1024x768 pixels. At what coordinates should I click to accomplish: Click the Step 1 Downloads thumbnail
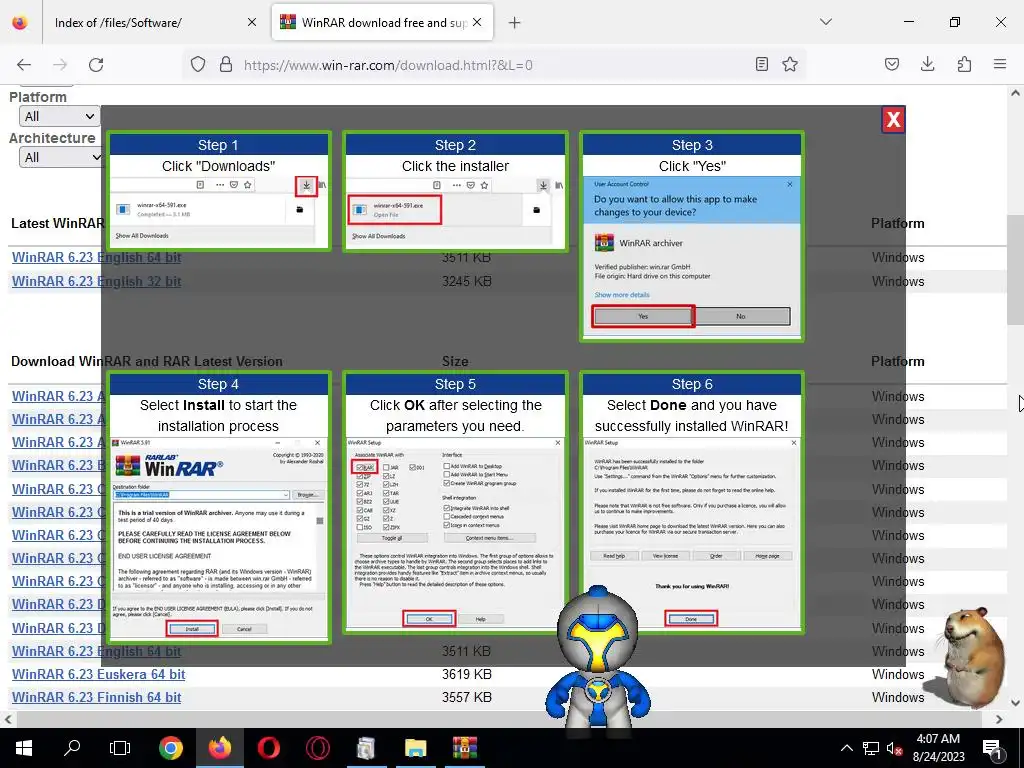[x=219, y=191]
